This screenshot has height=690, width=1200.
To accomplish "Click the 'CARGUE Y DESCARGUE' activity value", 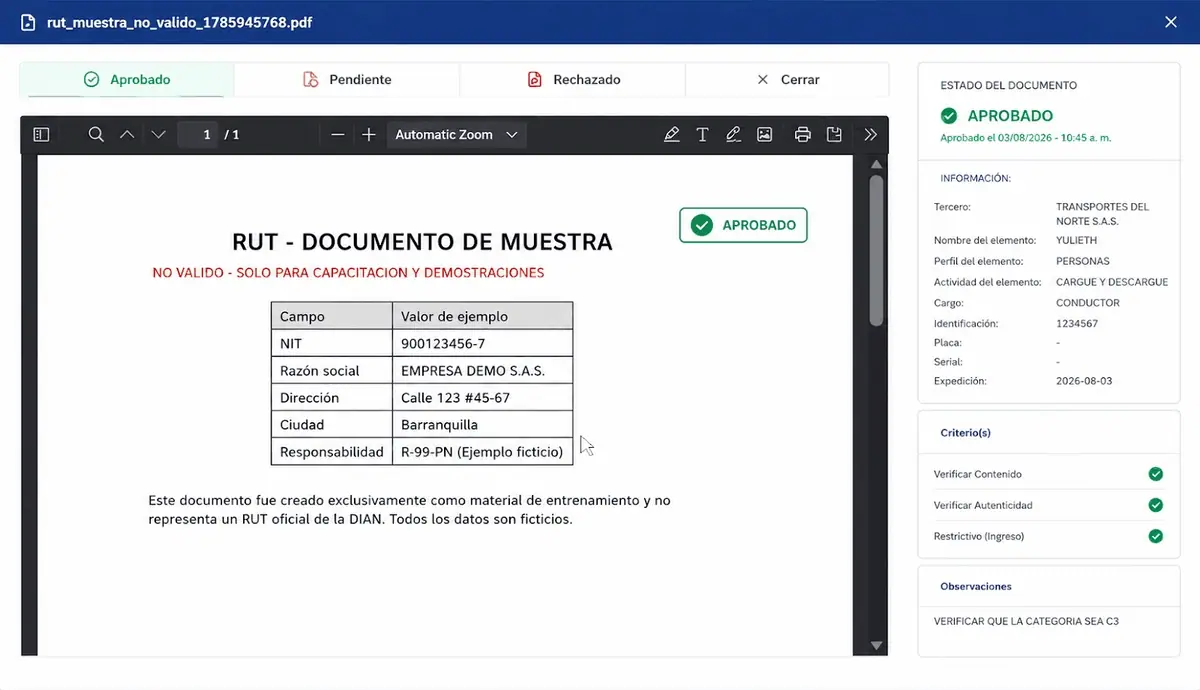I will 1112,282.
